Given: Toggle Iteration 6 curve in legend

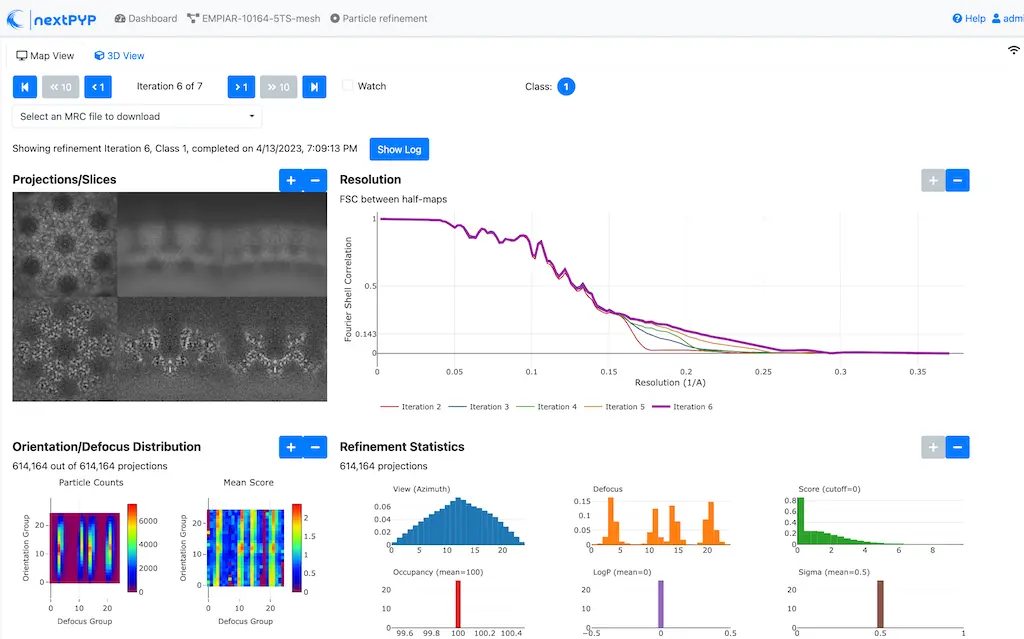Looking at the screenshot, I should click(683, 407).
